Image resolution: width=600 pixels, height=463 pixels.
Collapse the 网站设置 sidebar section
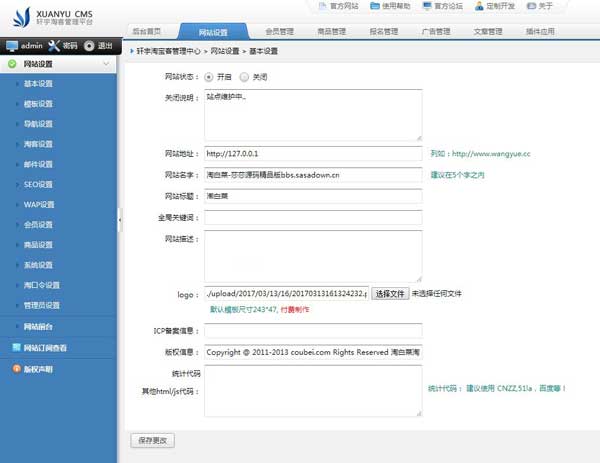pyautogui.click(x=106, y=64)
